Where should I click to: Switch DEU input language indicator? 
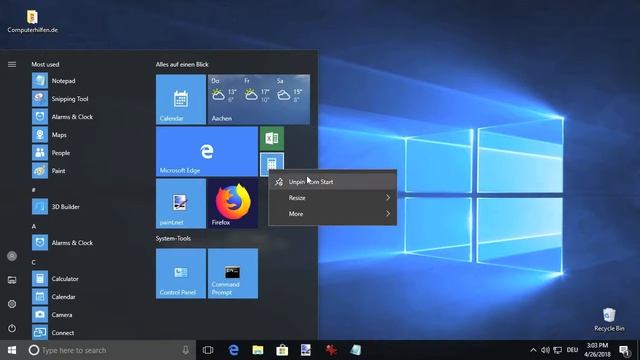pyautogui.click(x=572, y=350)
